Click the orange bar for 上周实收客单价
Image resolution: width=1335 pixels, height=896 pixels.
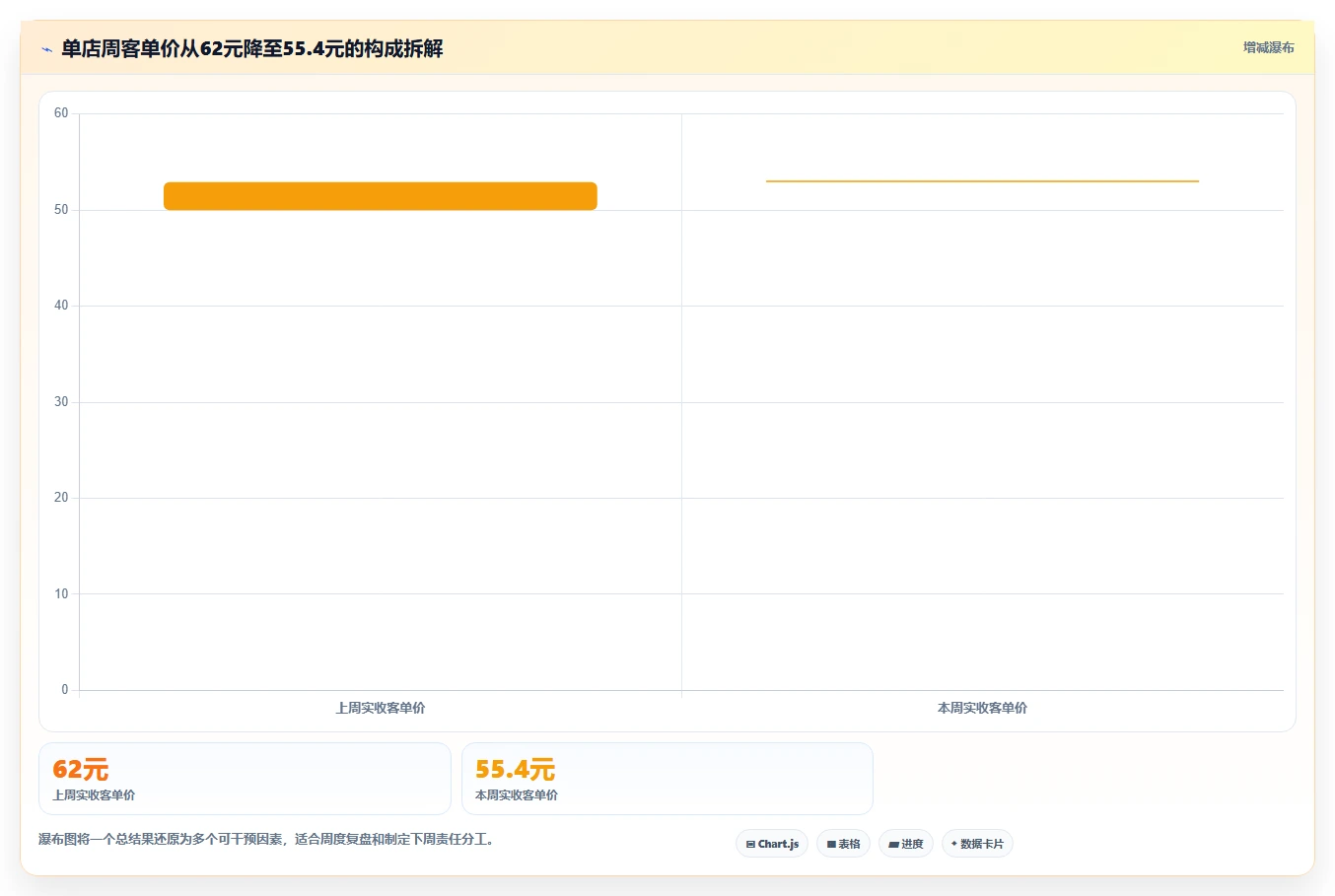coord(381,196)
